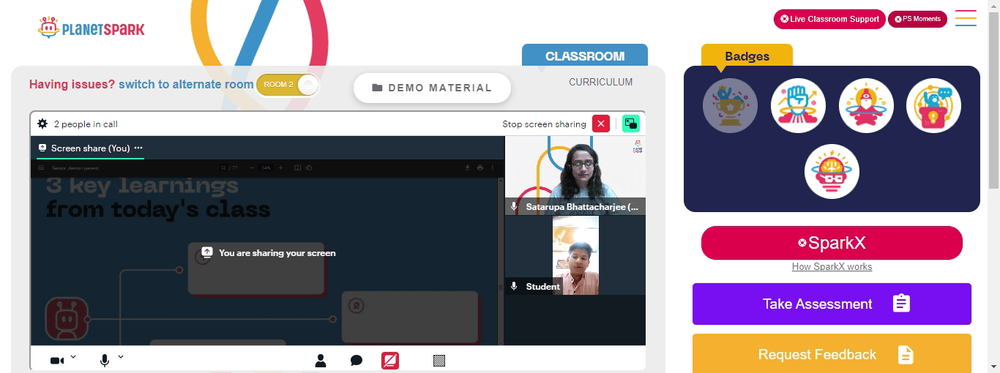
Task: Toggle the camera icon in call bar
Action: [x=57, y=361]
